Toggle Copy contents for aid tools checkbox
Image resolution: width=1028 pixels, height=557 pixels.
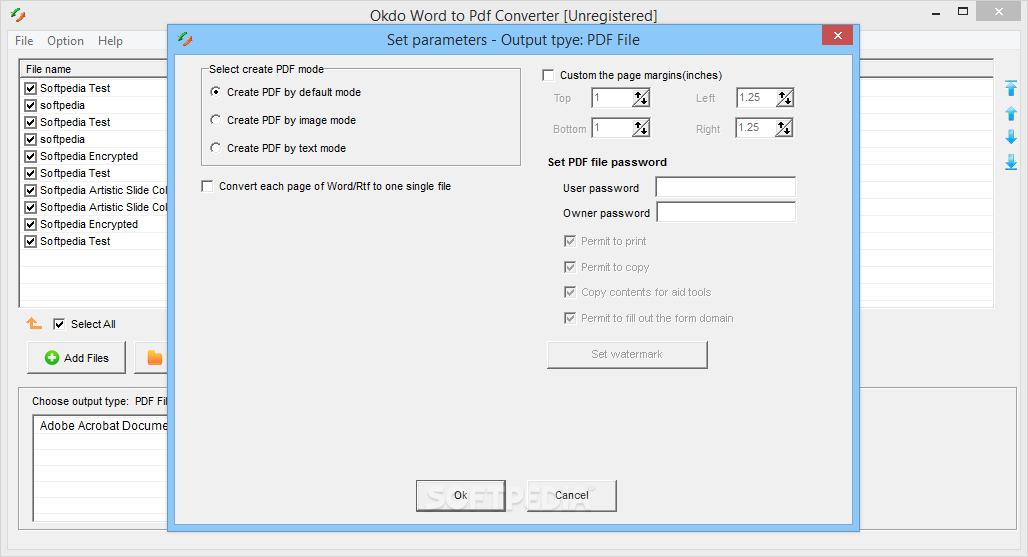point(570,292)
